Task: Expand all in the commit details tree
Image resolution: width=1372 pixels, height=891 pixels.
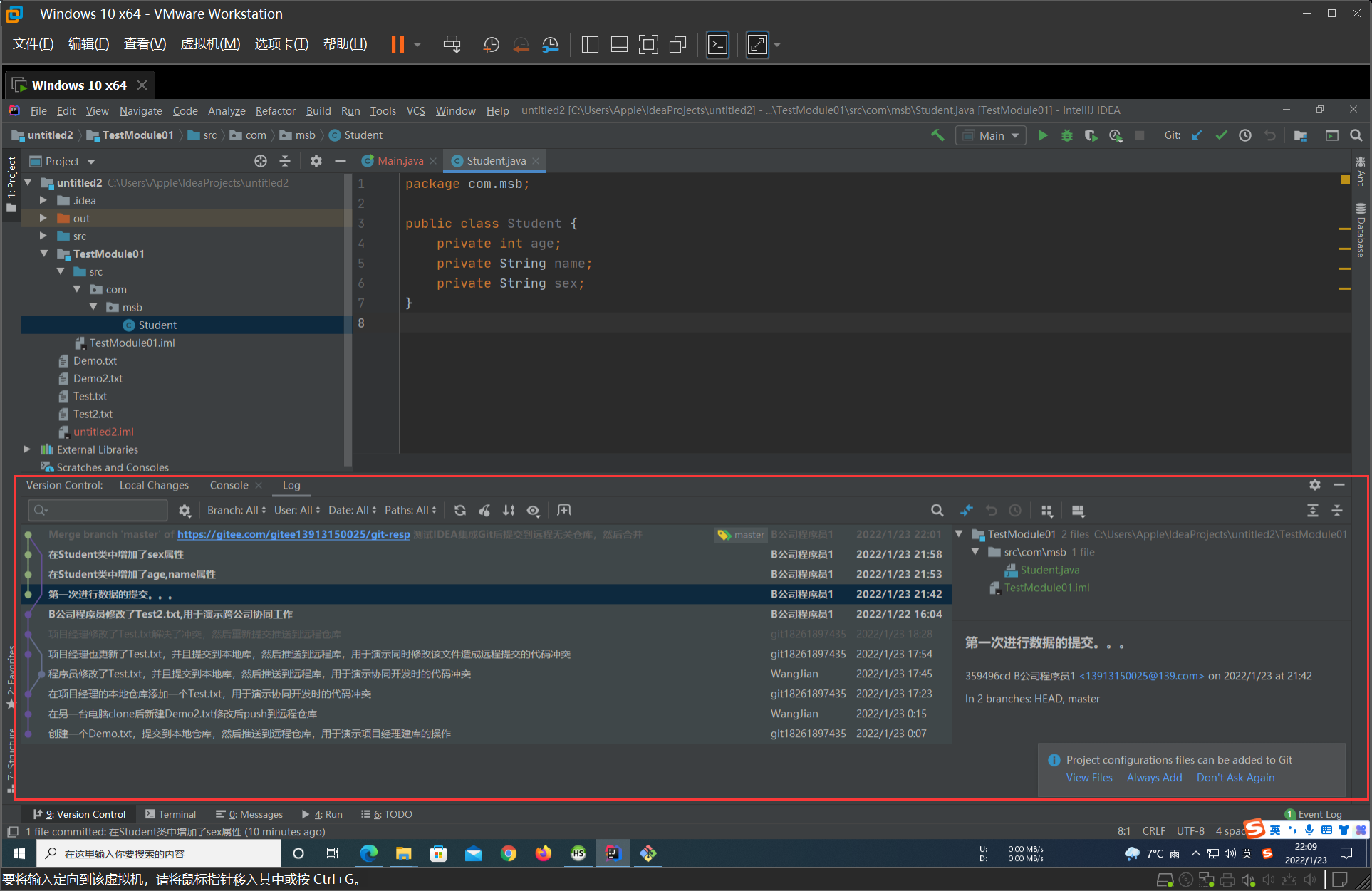Action: (x=1313, y=510)
